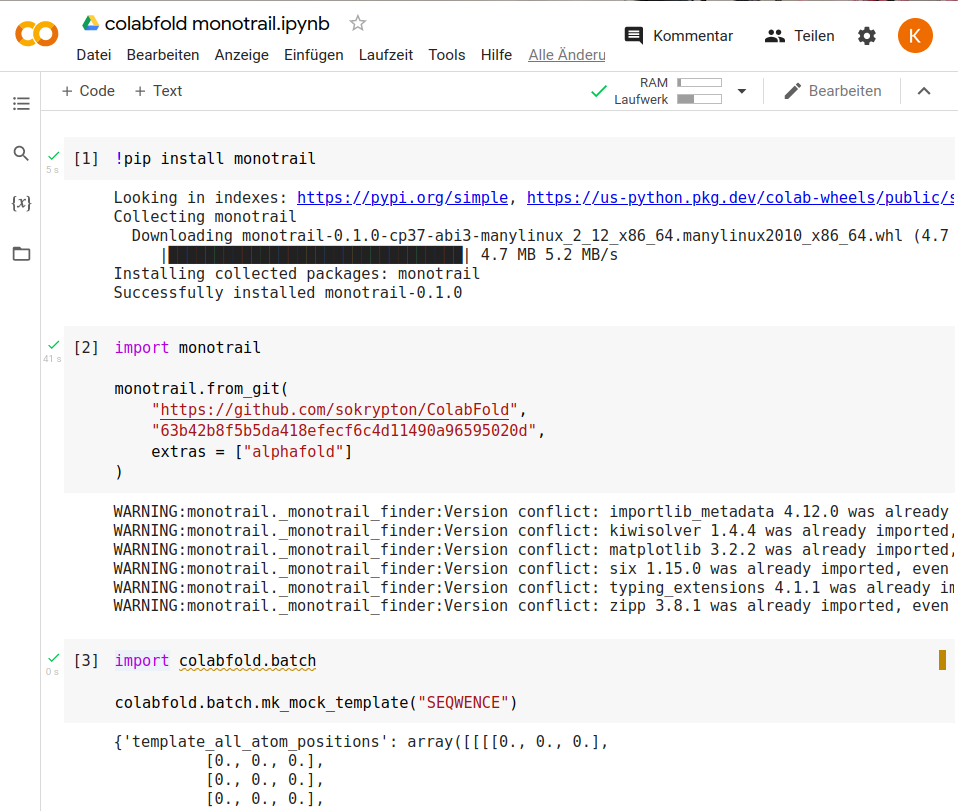
Task: Click the orange marker at cell [3] right edge
Action: (x=942, y=660)
